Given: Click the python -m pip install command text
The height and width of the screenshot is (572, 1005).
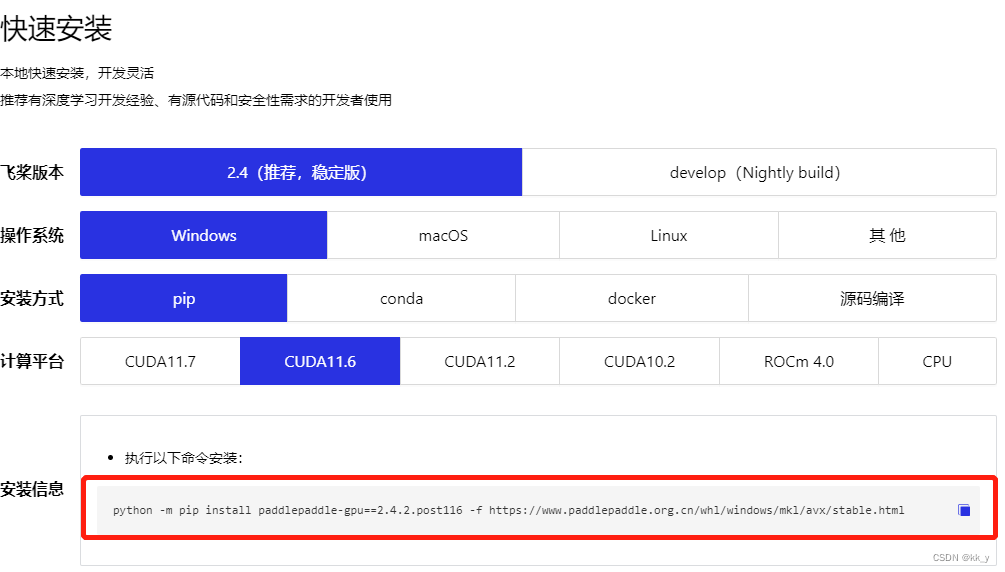Looking at the screenshot, I should tap(508, 510).
